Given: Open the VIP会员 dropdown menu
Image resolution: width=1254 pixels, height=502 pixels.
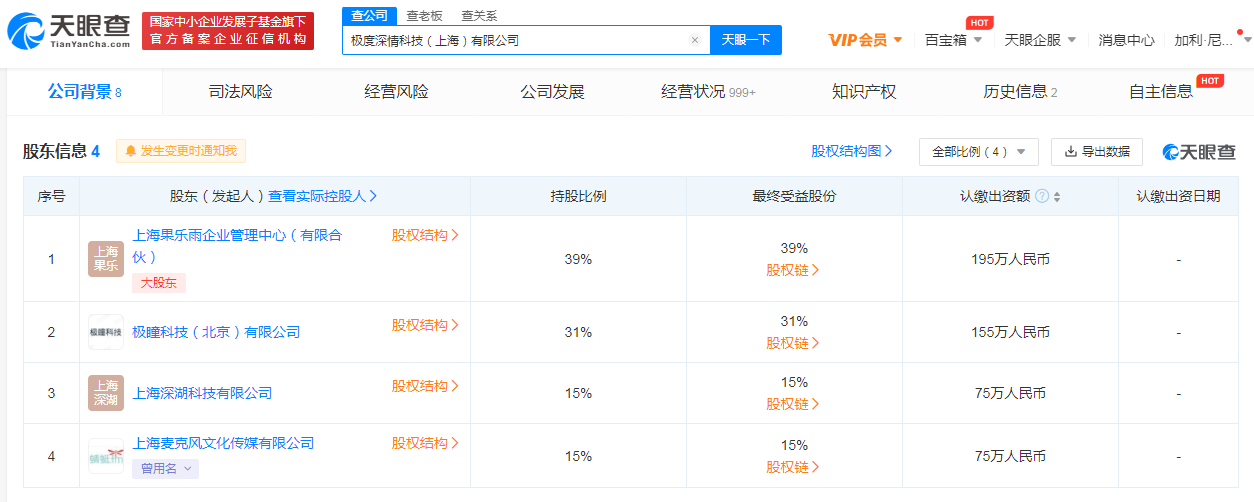Looking at the screenshot, I should pyautogui.click(x=865, y=40).
